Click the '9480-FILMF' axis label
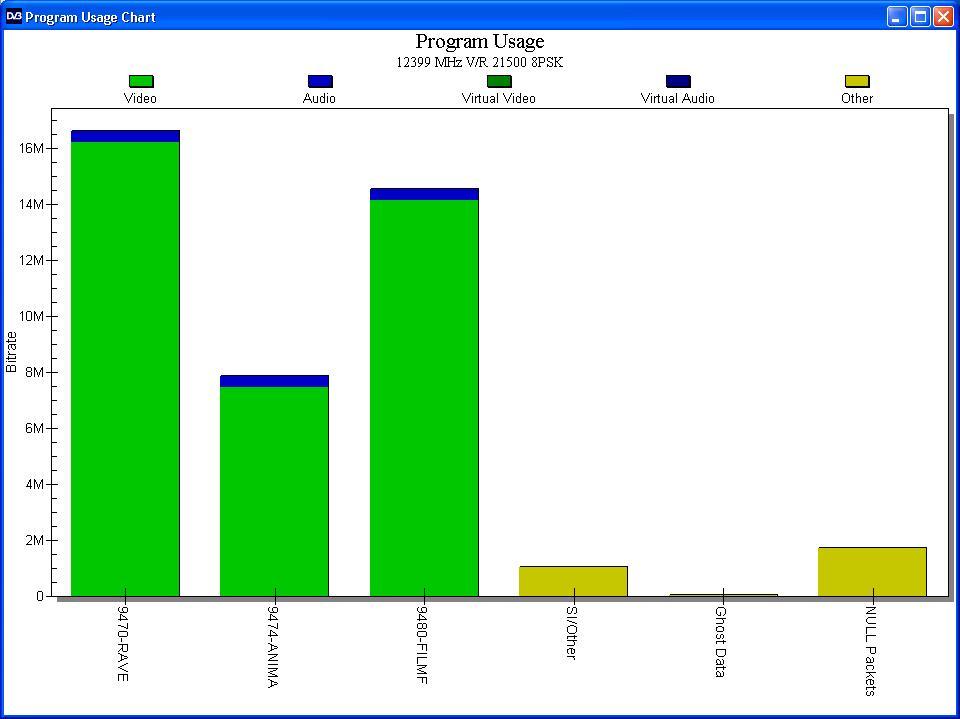This screenshot has width=960, height=719. pos(422,644)
